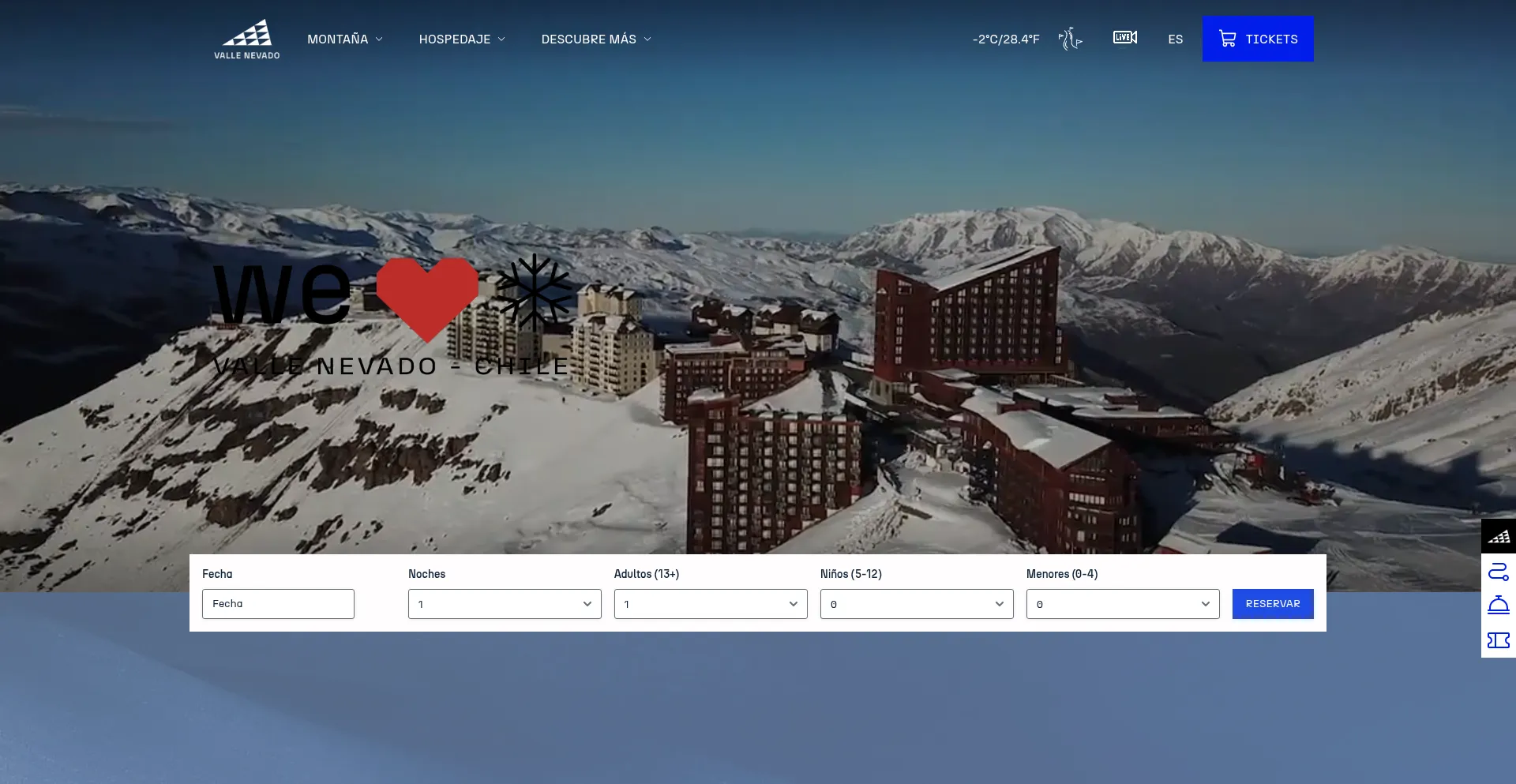Click the 'VALLE NEVADO - CHILE' hero text
The image size is (1516, 784).
click(x=391, y=366)
